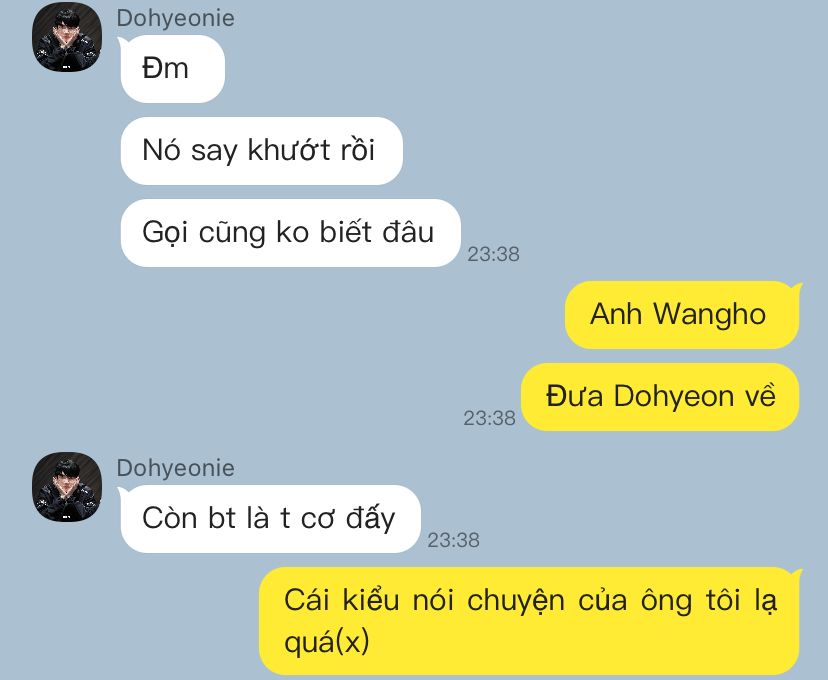Tap the quá(x) text on the last line
This screenshot has height=680, width=828.
[327, 641]
